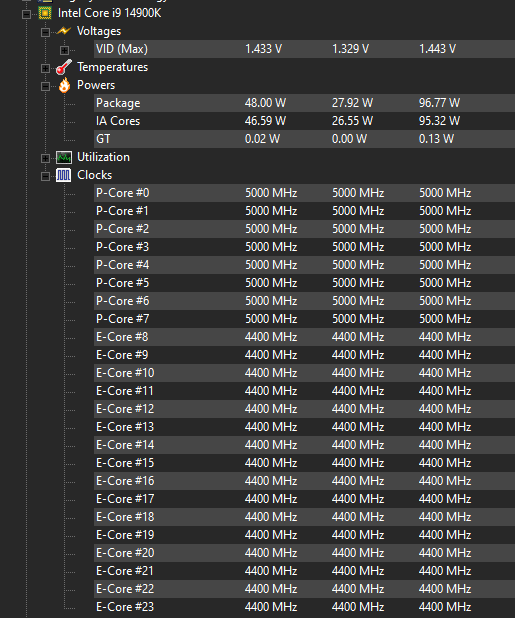Click the 1.433 V VID current value
This screenshot has width=515, height=618.
click(263, 49)
